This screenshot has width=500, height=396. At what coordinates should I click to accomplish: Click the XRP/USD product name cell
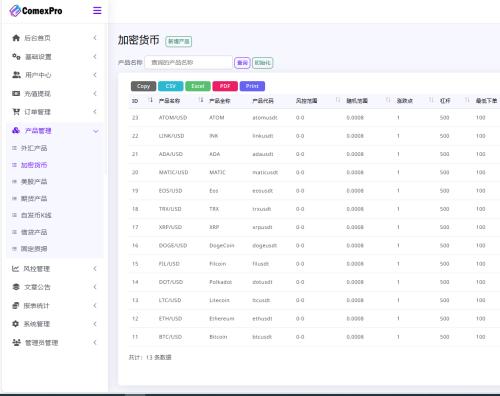170,227
